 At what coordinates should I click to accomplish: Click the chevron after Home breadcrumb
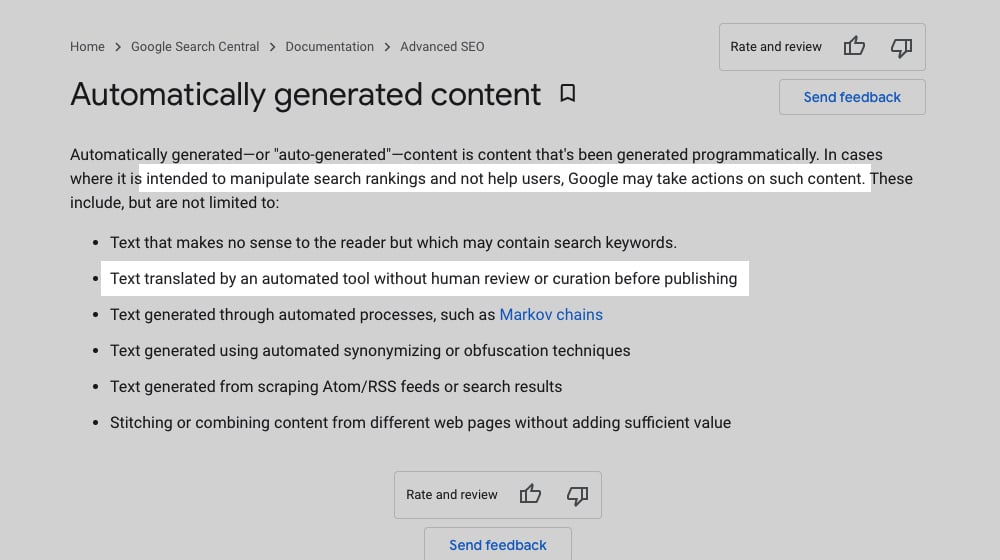click(118, 47)
